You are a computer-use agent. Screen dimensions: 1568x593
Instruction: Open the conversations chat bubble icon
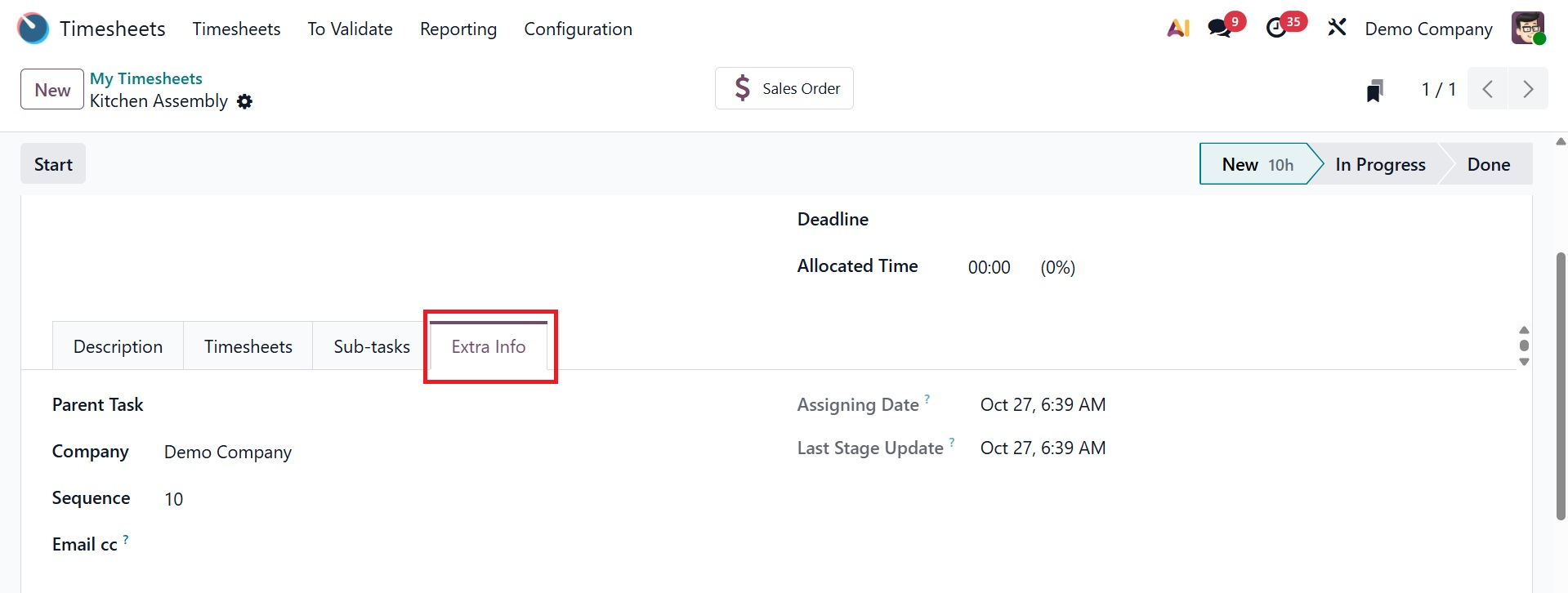[x=1219, y=29]
